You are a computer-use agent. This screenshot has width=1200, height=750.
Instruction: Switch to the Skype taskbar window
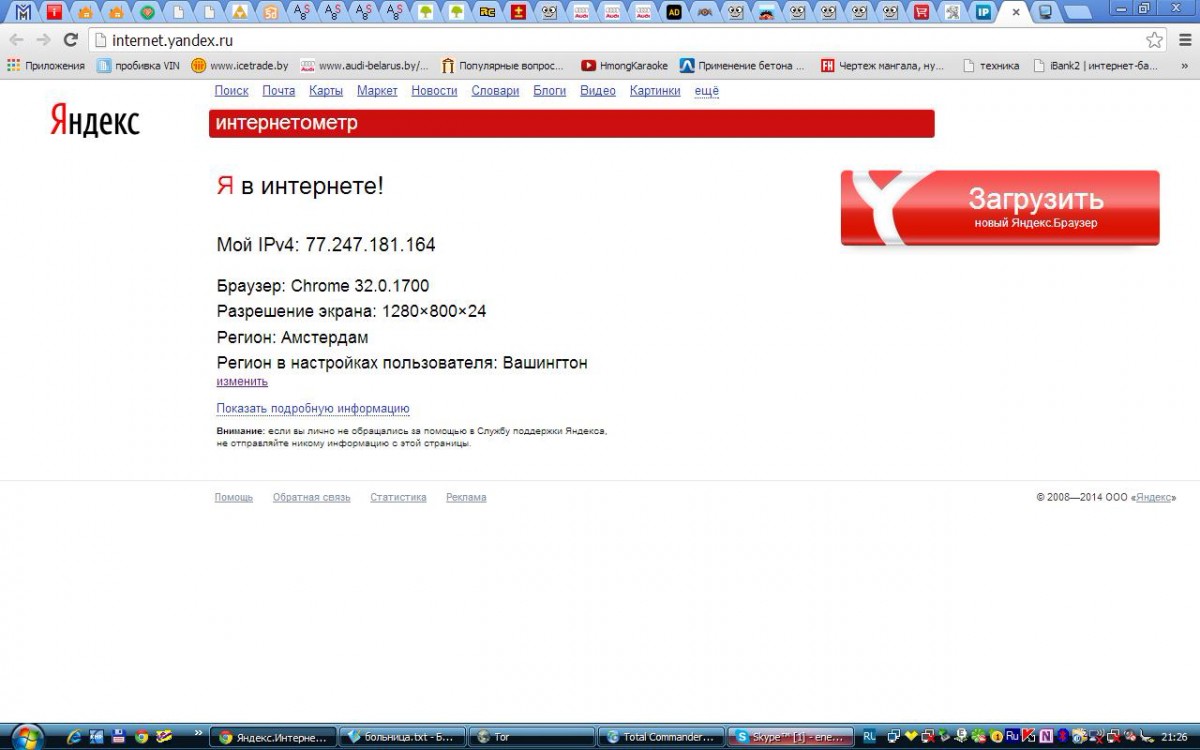(790, 737)
